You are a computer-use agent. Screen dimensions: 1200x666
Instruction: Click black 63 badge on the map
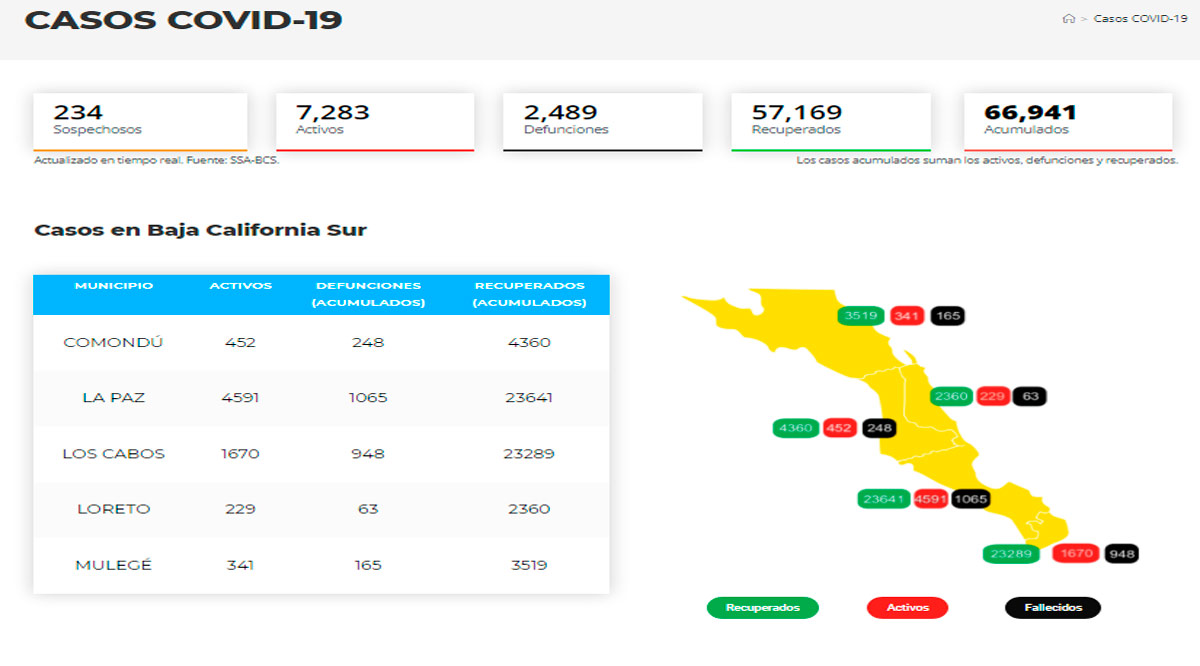click(x=1029, y=396)
